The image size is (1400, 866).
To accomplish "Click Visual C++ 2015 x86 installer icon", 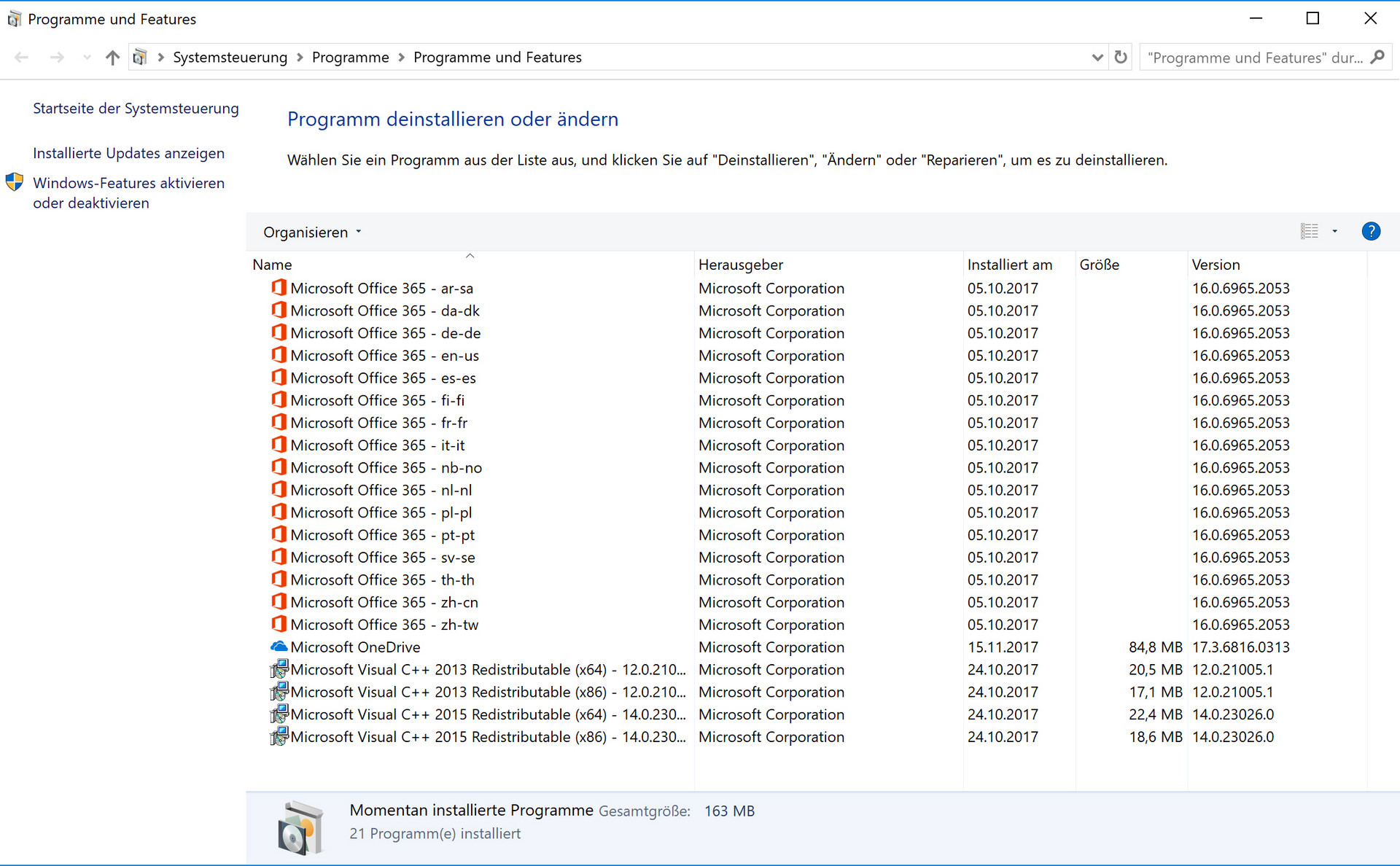I will click(x=279, y=736).
